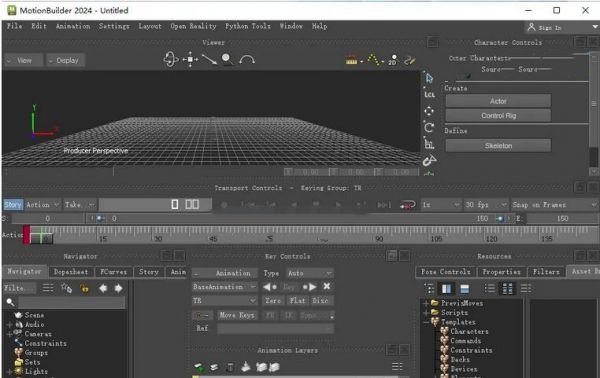The height and width of the screenshot is (378, 600).
Task: Open the Python Tools menu
Action: [x=248, y=26]
